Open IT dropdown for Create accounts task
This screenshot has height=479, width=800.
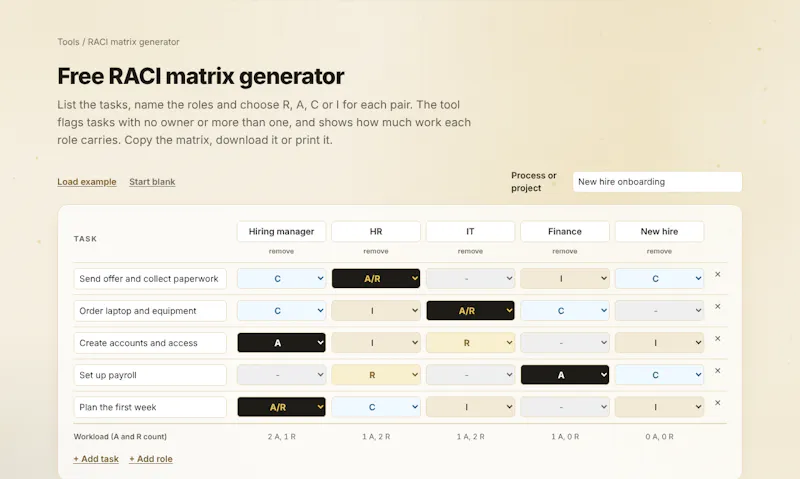point(470,343)
